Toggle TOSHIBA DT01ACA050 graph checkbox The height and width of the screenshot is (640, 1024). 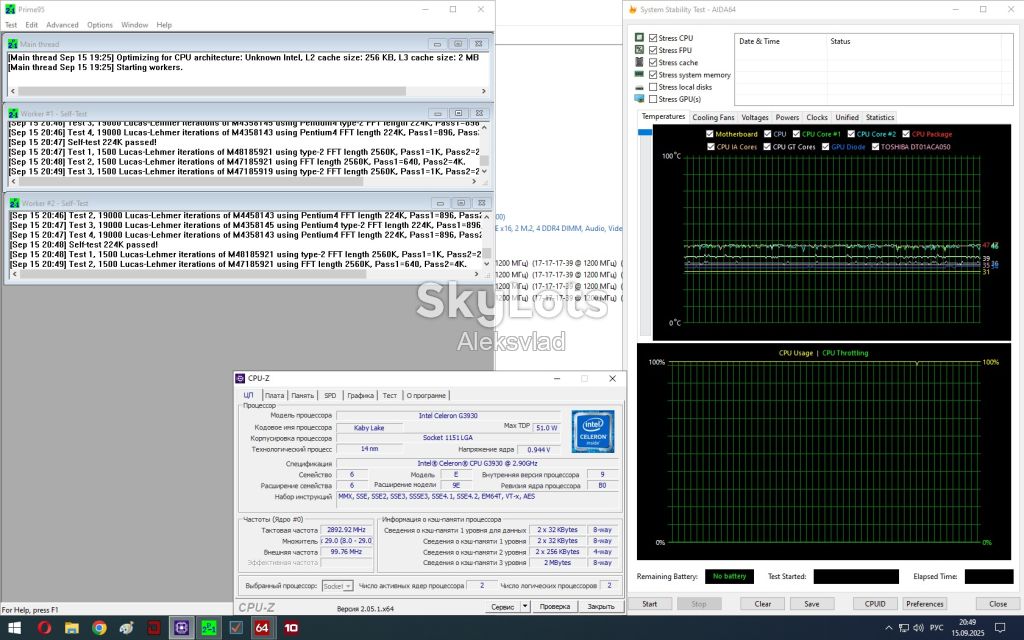(875, 147)
